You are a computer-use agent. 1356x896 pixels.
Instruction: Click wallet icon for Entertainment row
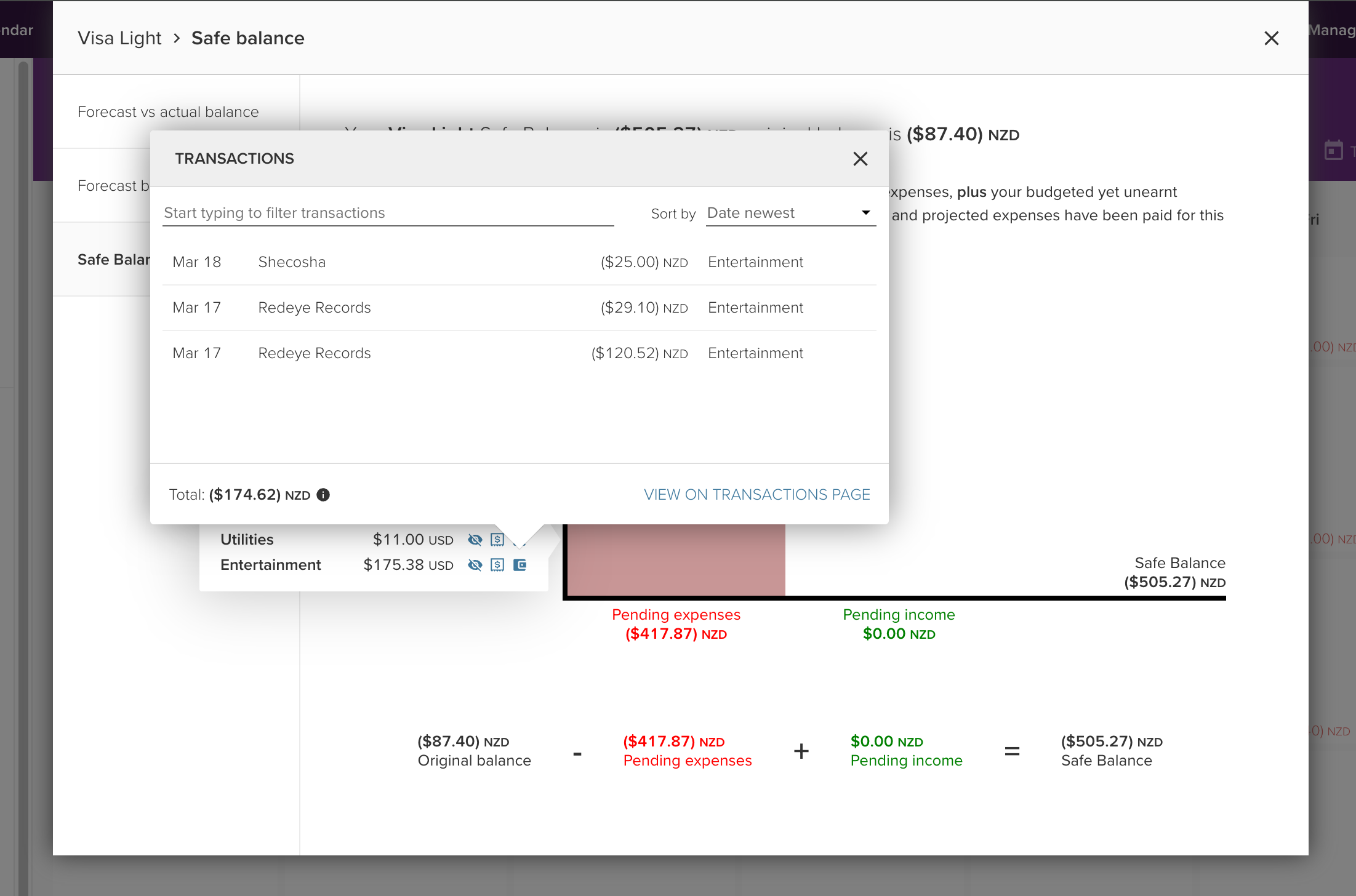point(520,565)
